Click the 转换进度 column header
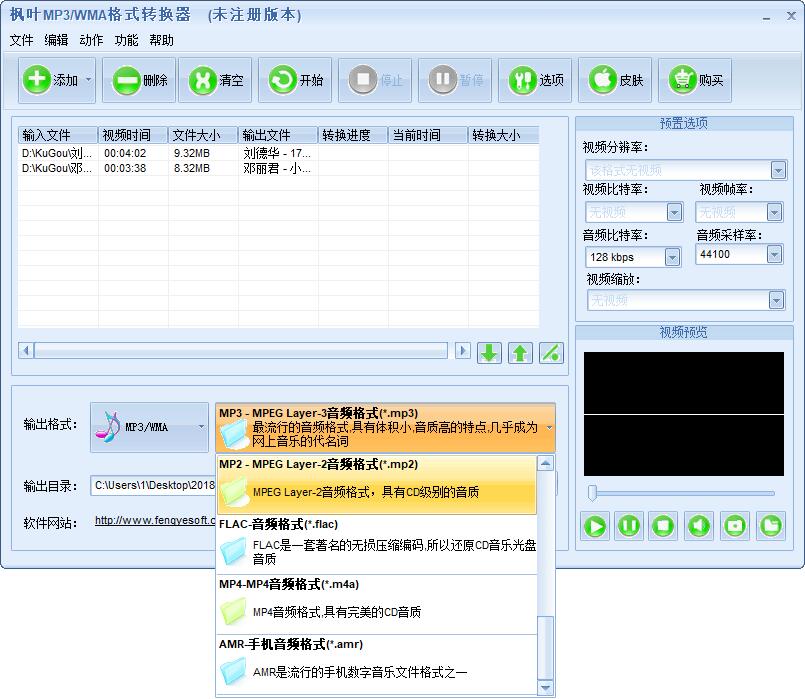 (353, 135)
